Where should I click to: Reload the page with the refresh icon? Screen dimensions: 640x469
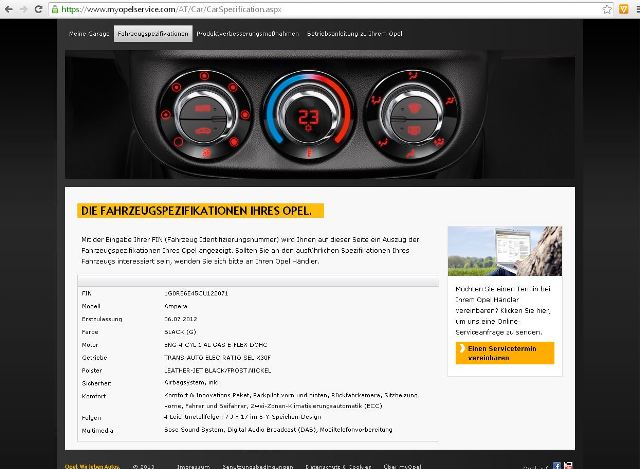point(42,7)
